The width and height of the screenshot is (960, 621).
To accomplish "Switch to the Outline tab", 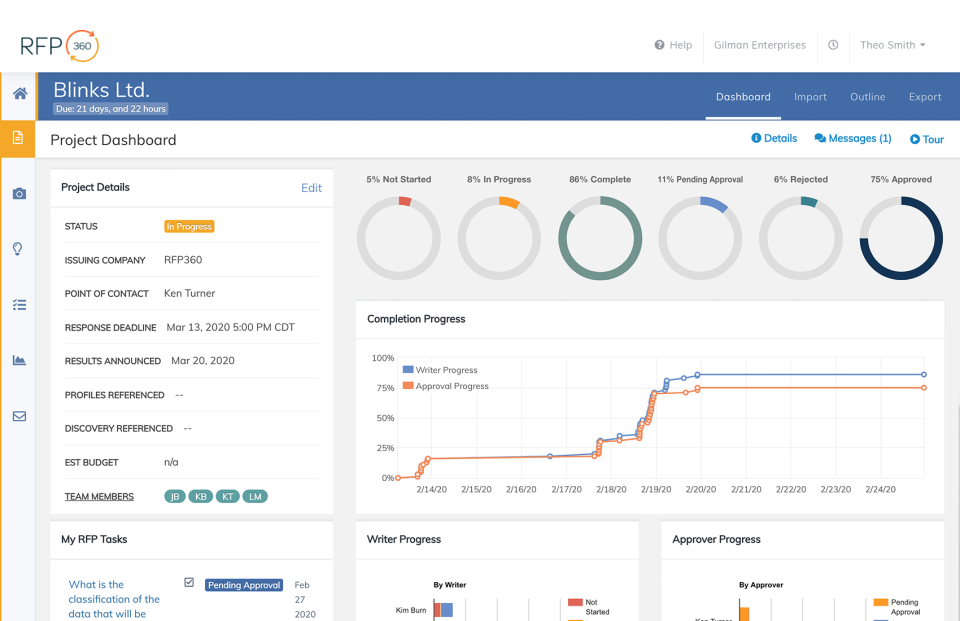I will click(x=867, y=97).
